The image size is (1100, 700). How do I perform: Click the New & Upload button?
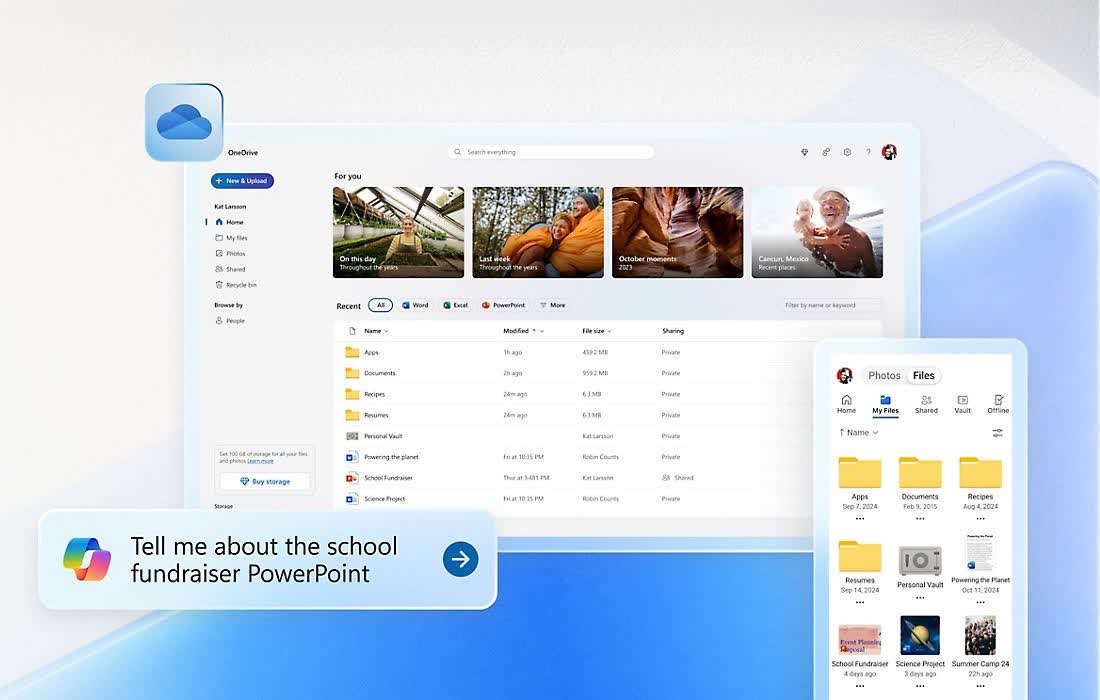(x=242, y=181)
